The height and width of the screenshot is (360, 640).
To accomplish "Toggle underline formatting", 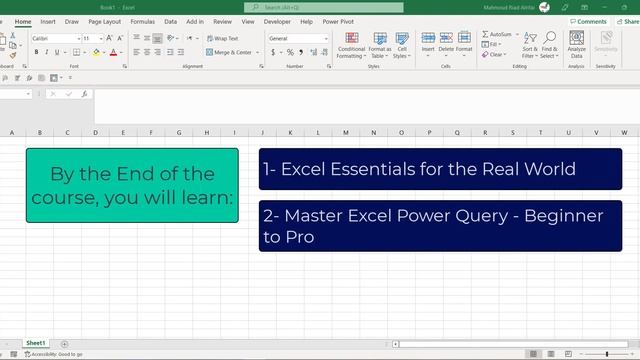I will click(57, 52).
